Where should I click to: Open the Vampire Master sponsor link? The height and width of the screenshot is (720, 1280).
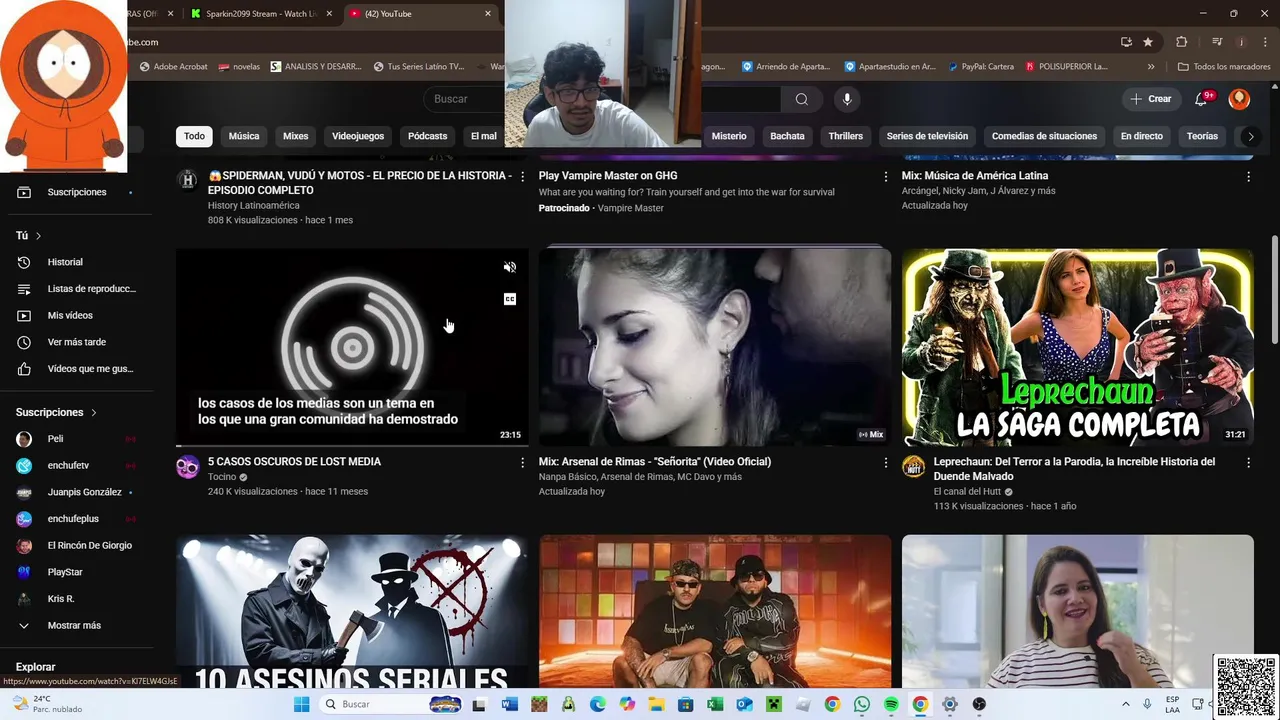[630, 208]
